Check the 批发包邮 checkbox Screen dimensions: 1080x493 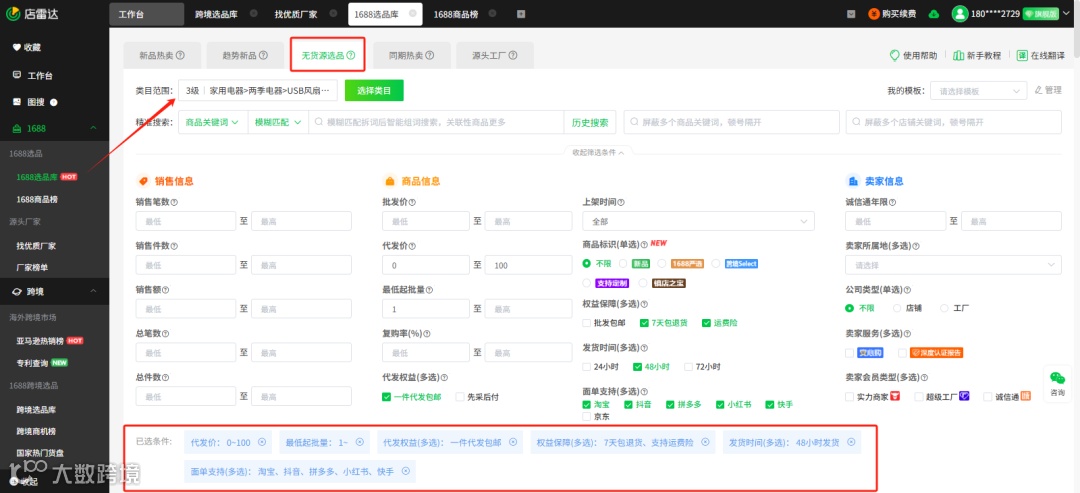tap(587, 323)
